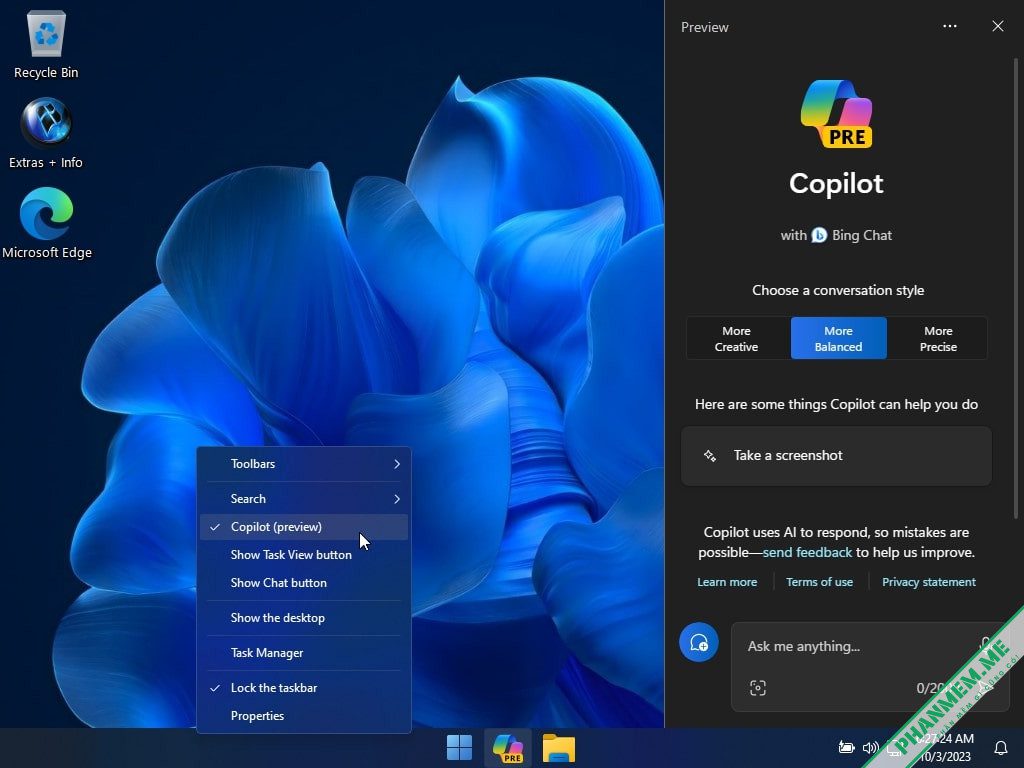Open the notifications bell icon

point(1000,748)
